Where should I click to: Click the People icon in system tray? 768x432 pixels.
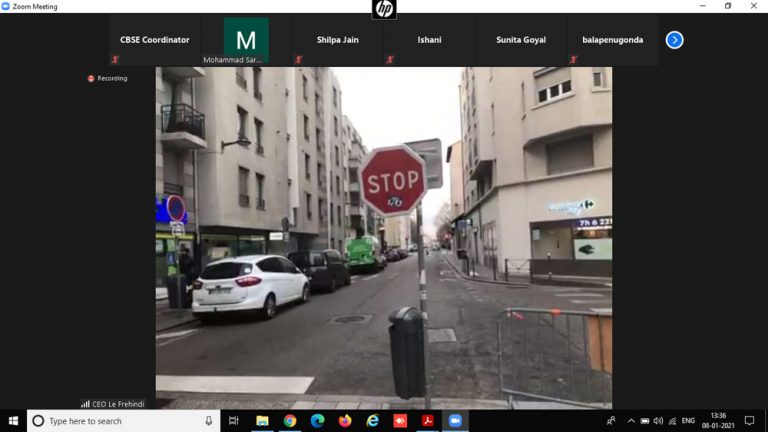(x=611, y=421)
